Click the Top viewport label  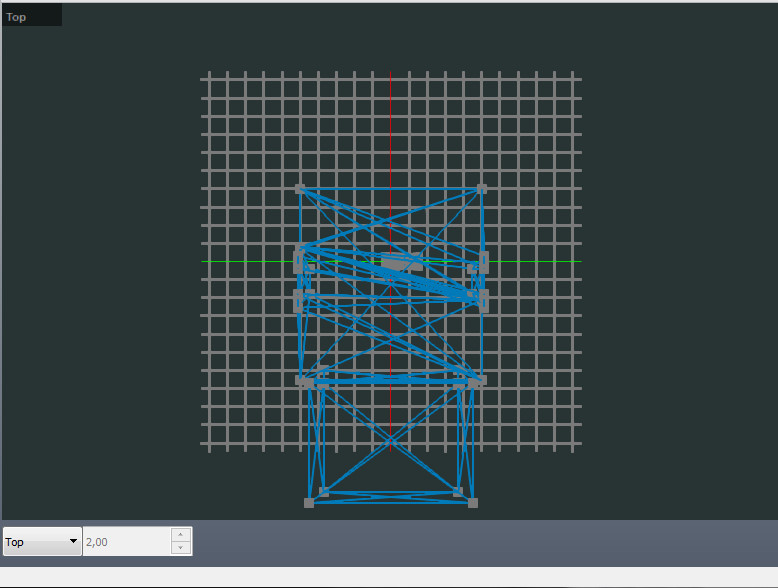[16, 17]
